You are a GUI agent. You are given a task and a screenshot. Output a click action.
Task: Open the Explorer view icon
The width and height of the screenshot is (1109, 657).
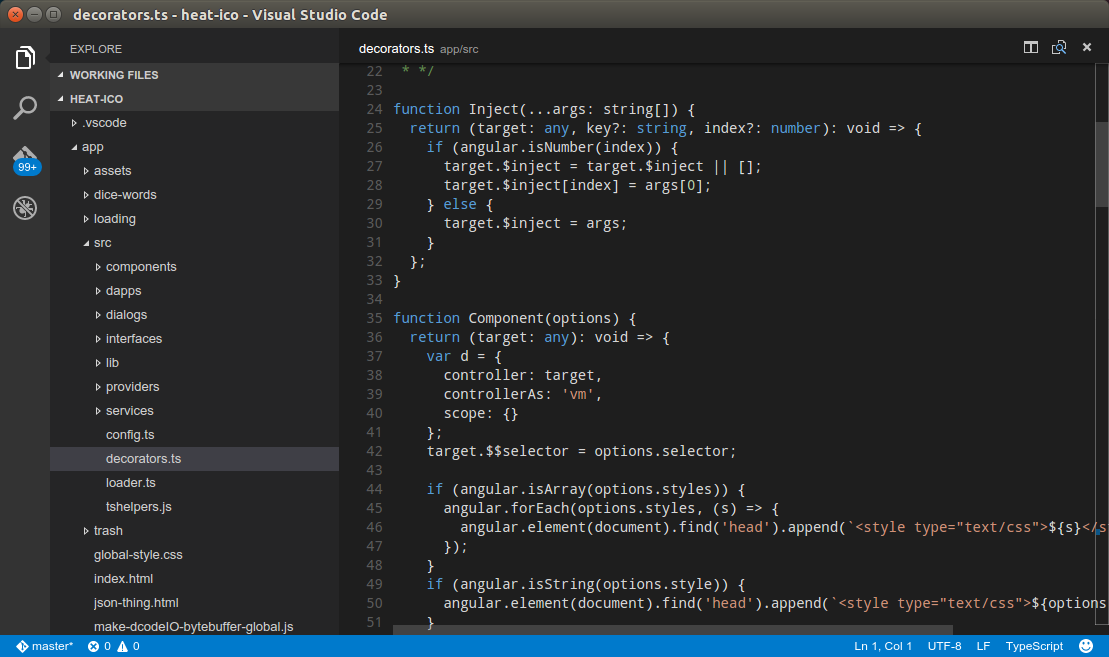[x=25, y=57]
